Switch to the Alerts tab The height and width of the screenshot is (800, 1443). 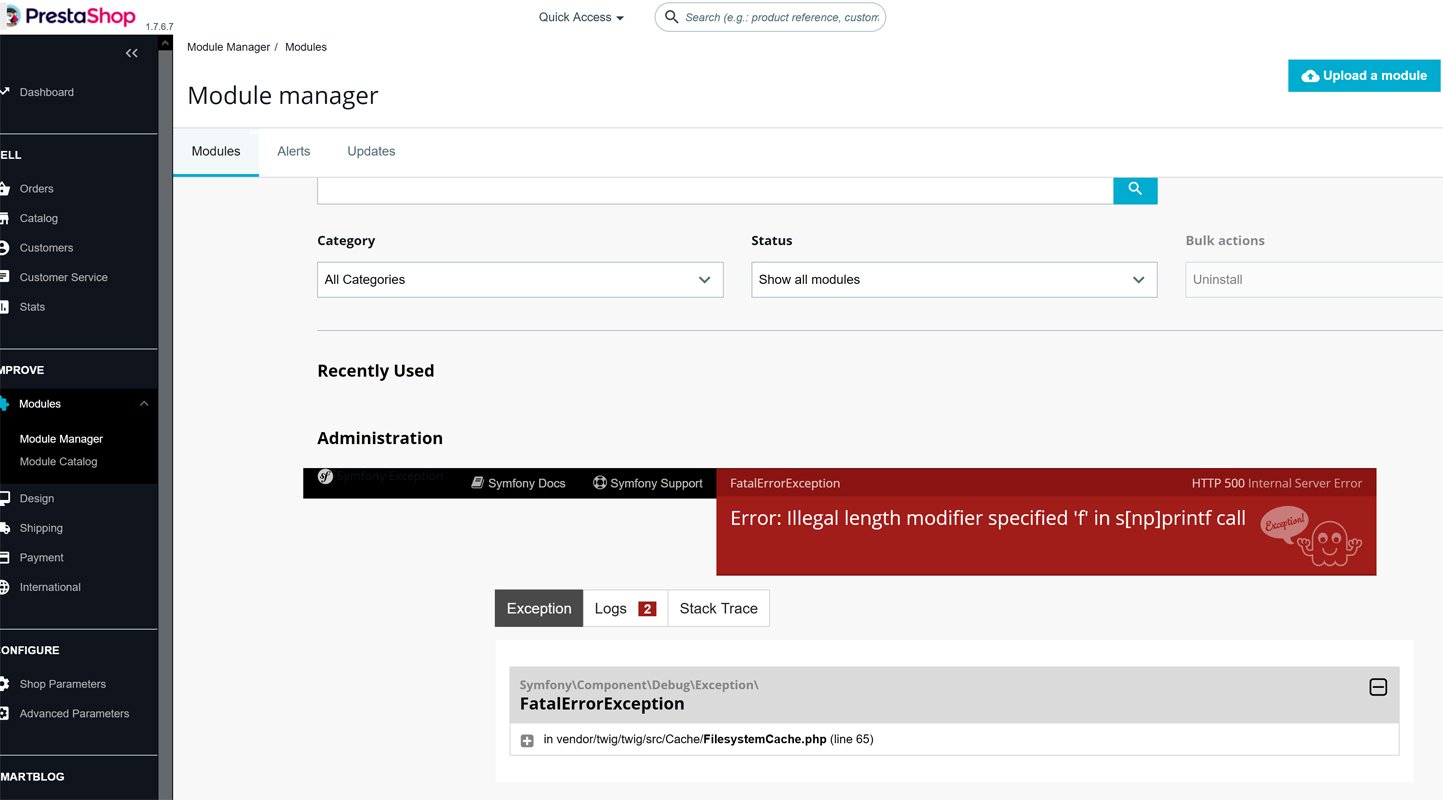(294, 152)
